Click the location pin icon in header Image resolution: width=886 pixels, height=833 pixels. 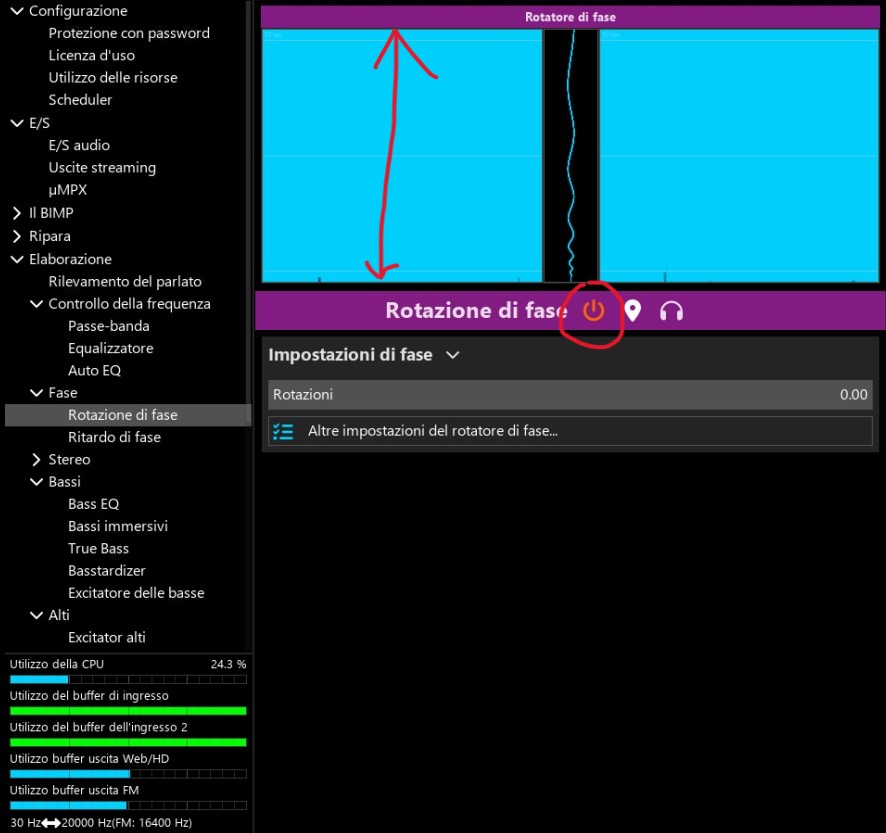tap(633, 311)
